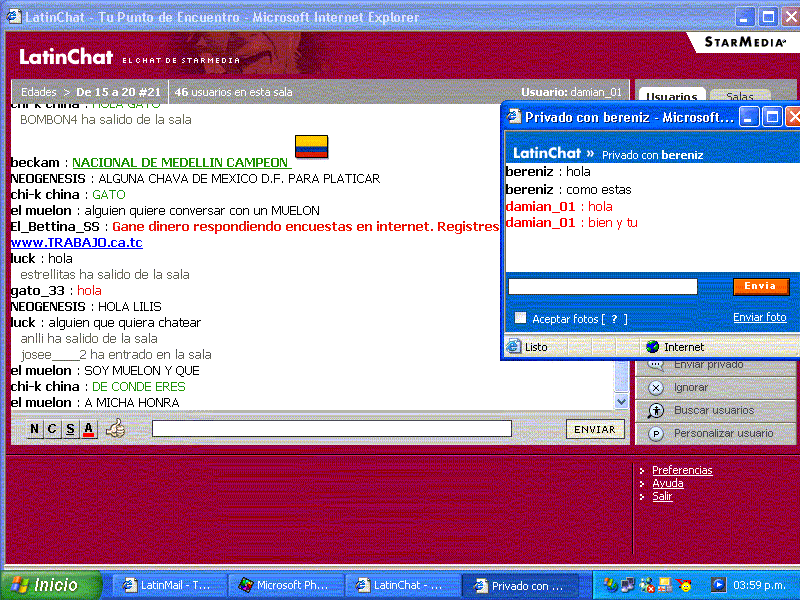Image resolution: width=800 pixels, height=600 pixels.
Task: Click NACIONAL DE MEDELLIN CAMPEON green text
Action: (x=182, y=163)
